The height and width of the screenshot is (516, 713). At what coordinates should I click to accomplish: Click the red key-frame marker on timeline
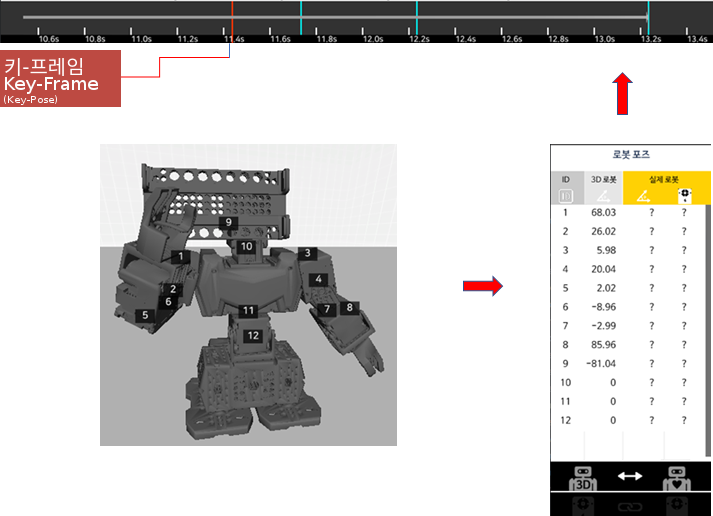232,20
